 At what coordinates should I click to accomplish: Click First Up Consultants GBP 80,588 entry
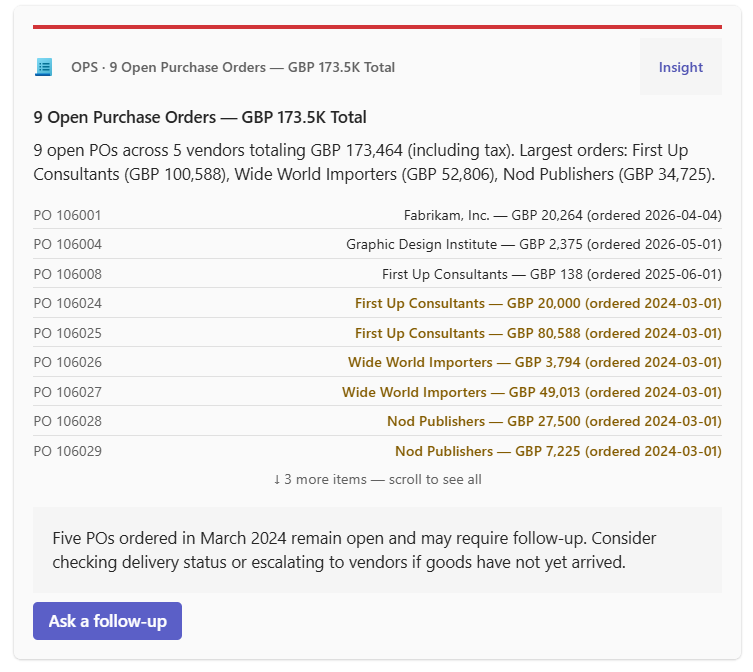538,333
